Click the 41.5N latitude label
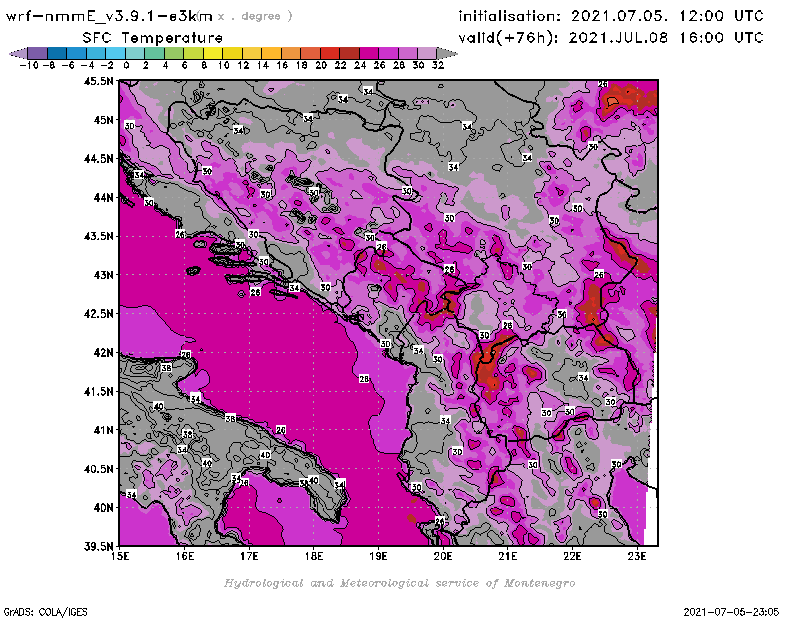The image size is (800, 618). (x=98, y=391)
